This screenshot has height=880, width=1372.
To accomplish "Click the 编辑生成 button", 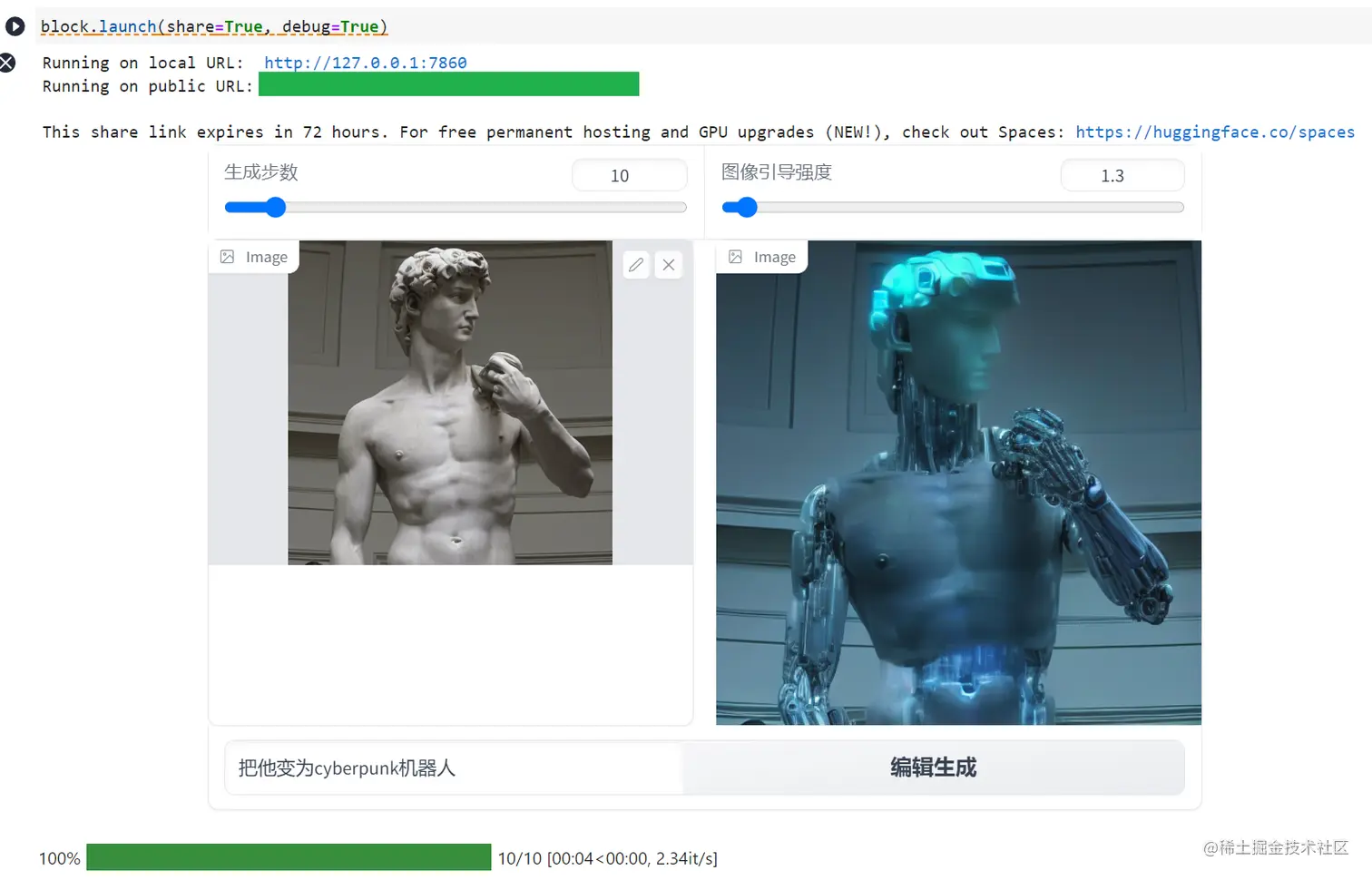I will point(933,768).
